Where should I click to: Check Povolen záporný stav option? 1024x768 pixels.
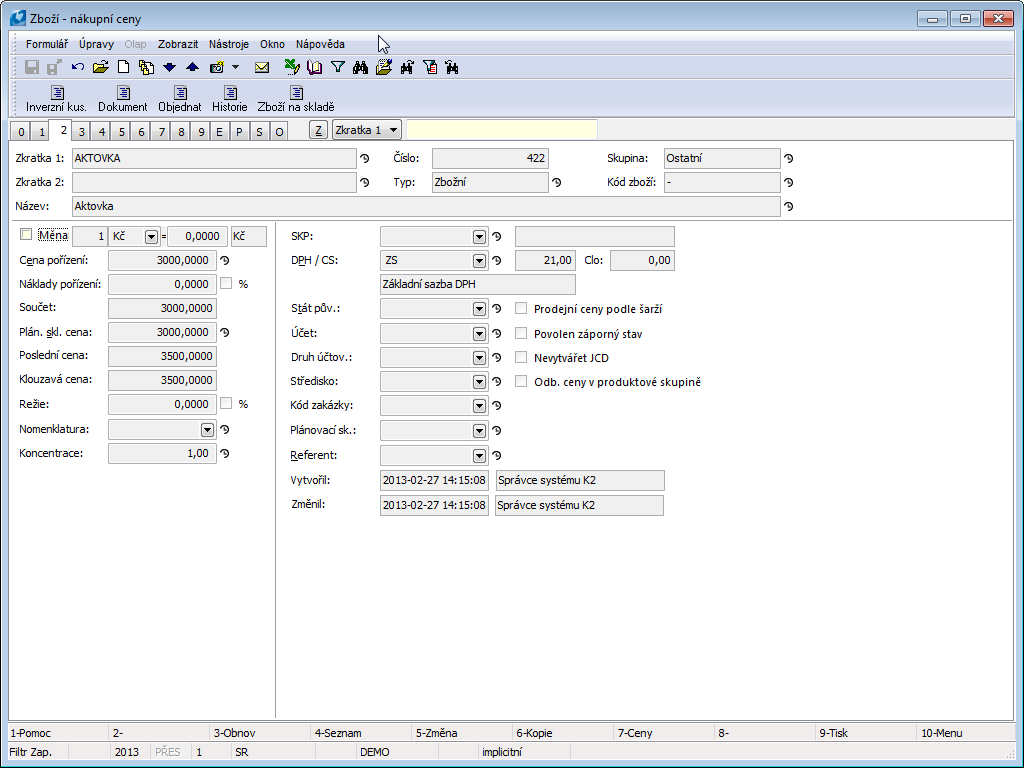click(x=521, y=333)
